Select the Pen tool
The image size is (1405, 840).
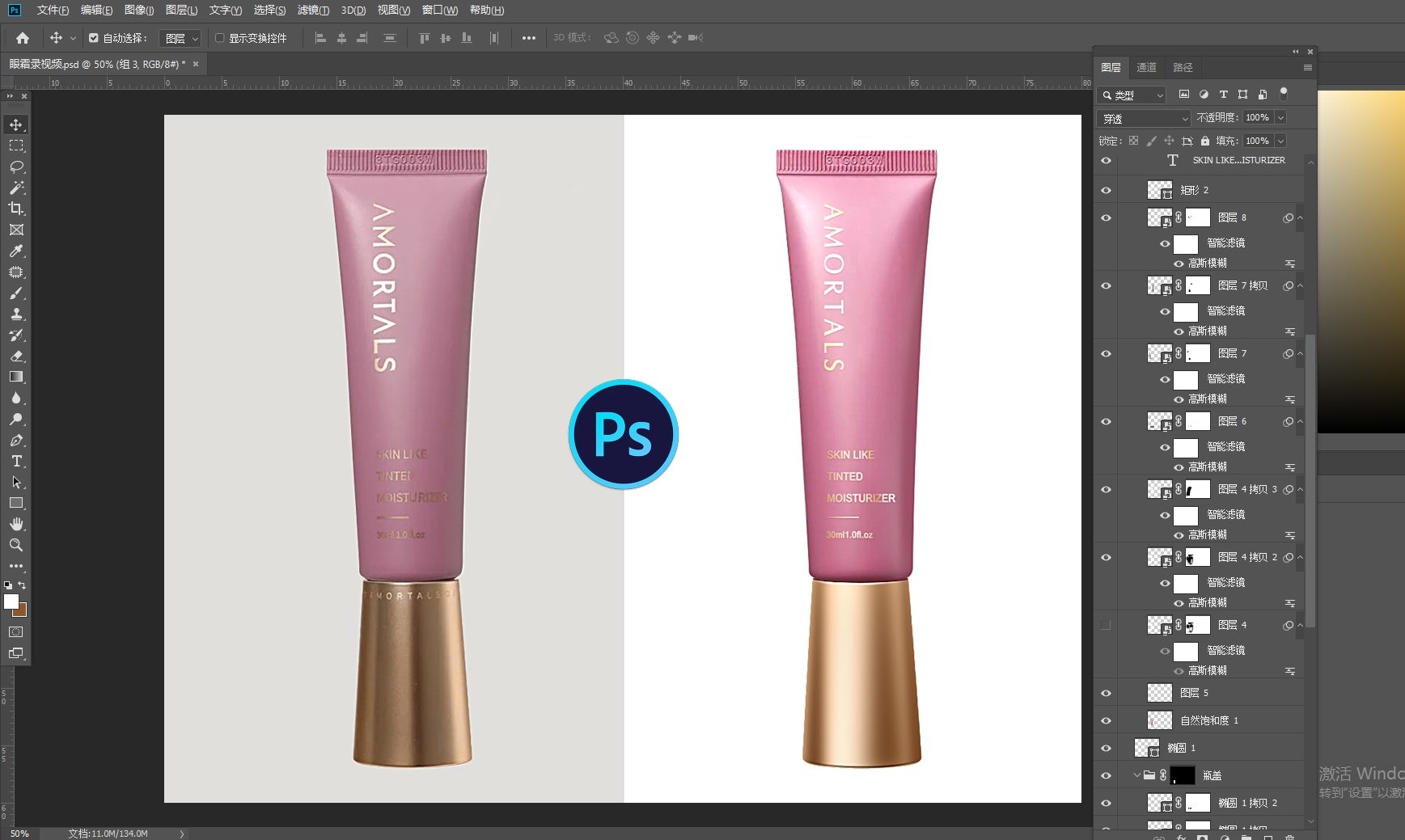pos(16,440)
